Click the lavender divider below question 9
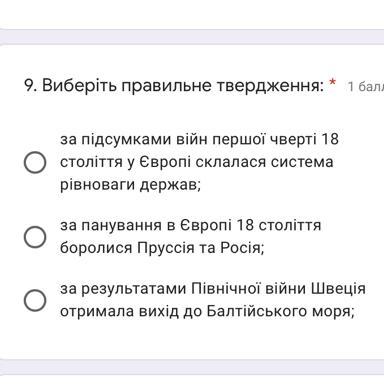 (192, 367)
